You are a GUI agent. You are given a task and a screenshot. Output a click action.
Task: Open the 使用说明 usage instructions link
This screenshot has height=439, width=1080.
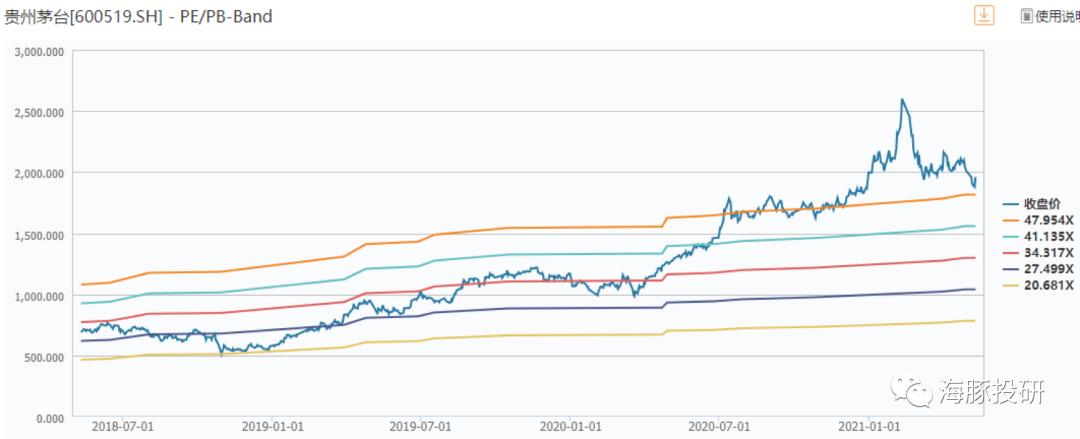pyautogui.click(x=1057, y=17)
